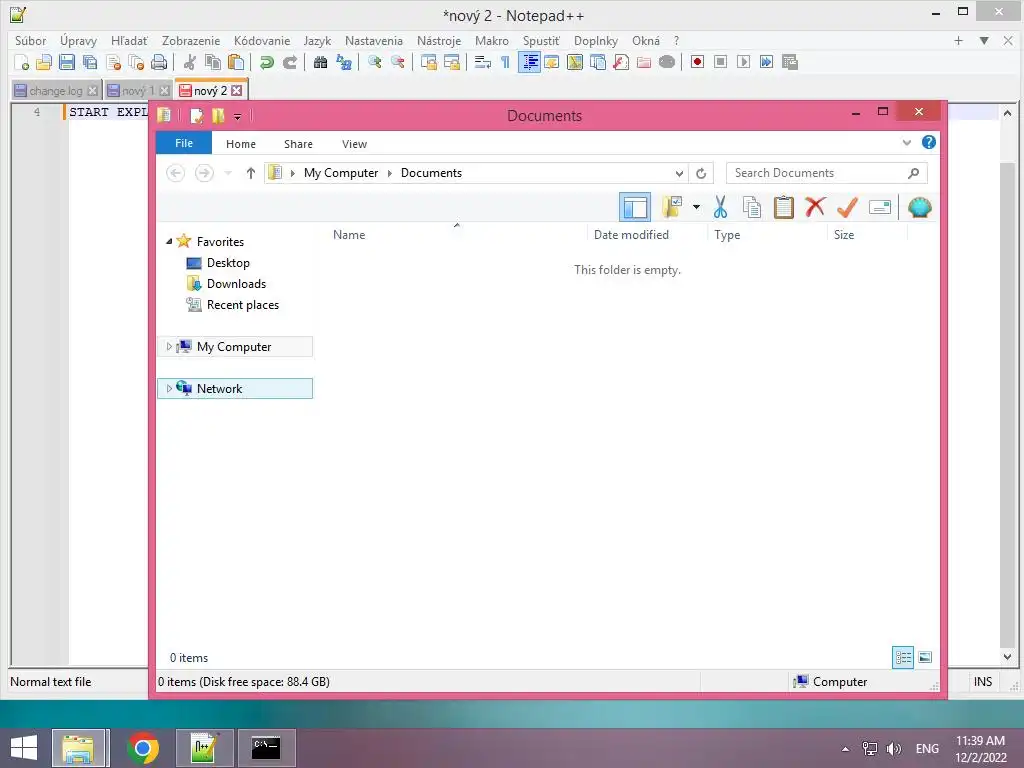Screen dimensions: 1024x768
Task: Click the Copy pages icon in Explorer toolbar
Action: (x=752, y=207)
